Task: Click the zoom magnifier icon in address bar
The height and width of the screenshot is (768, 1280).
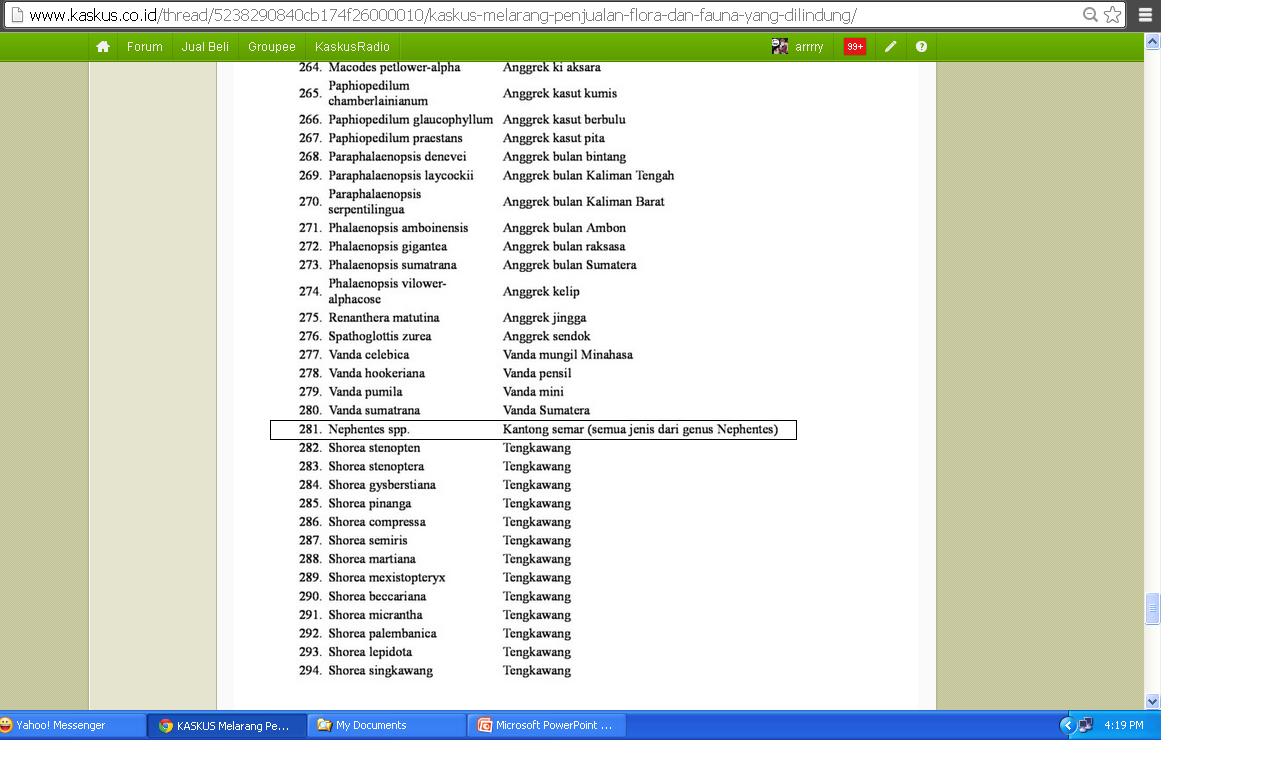Action: 1090,15
